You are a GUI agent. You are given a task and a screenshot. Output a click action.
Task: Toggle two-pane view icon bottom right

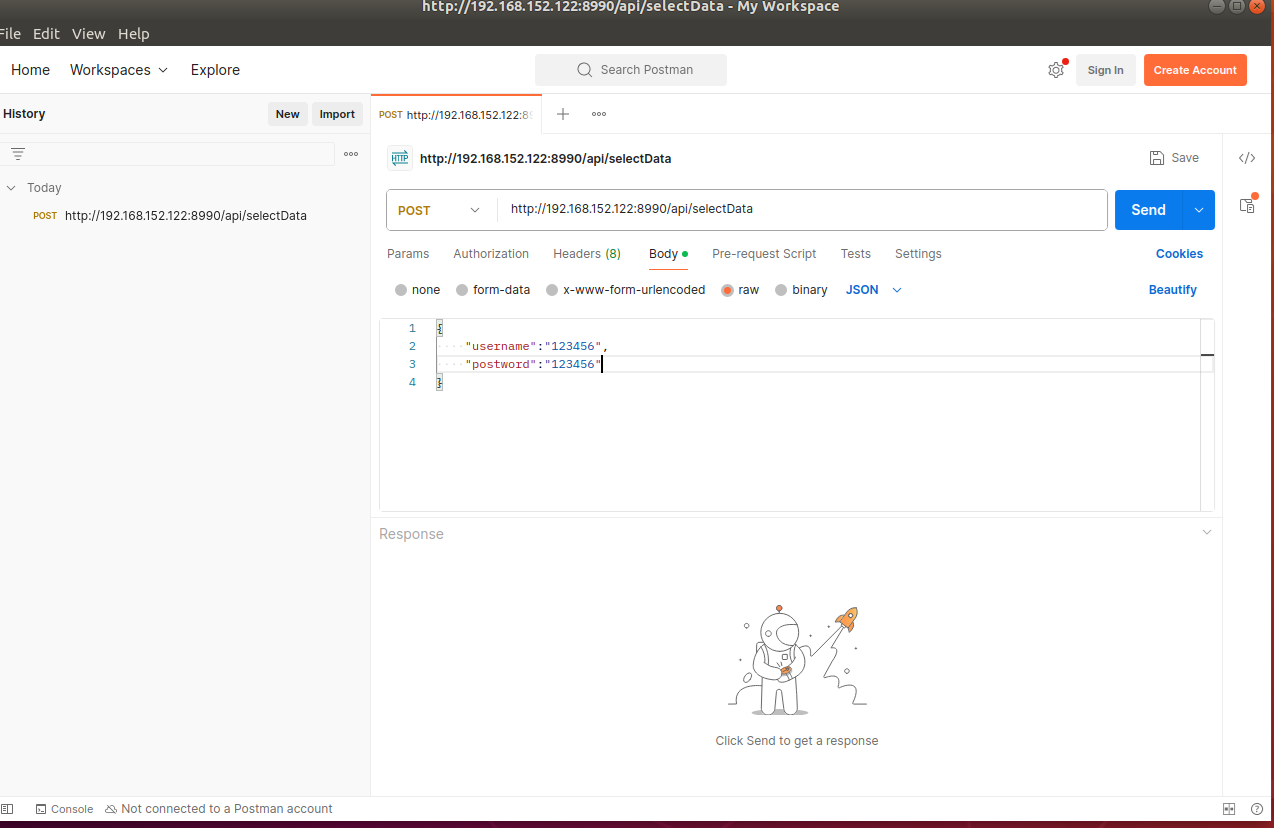click(1230, 809)
